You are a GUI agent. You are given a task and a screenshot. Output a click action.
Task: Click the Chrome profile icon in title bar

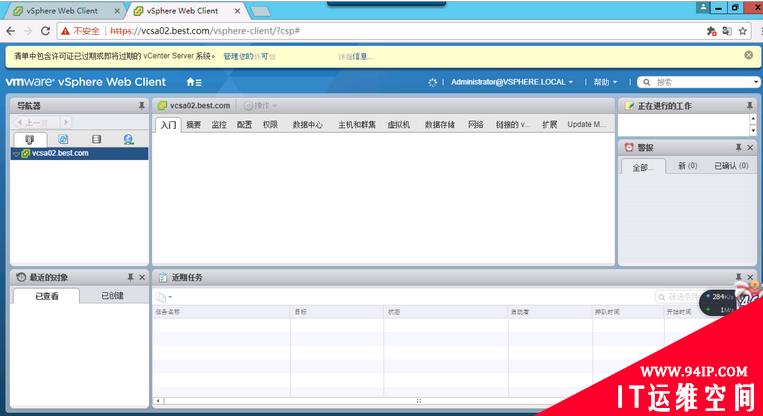(x=703, y=7)
